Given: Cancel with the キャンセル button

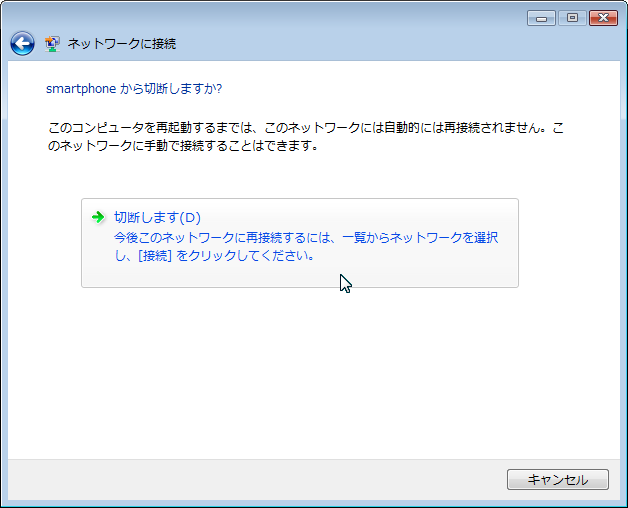Looking at the screenshot, I should click(558, 479).
